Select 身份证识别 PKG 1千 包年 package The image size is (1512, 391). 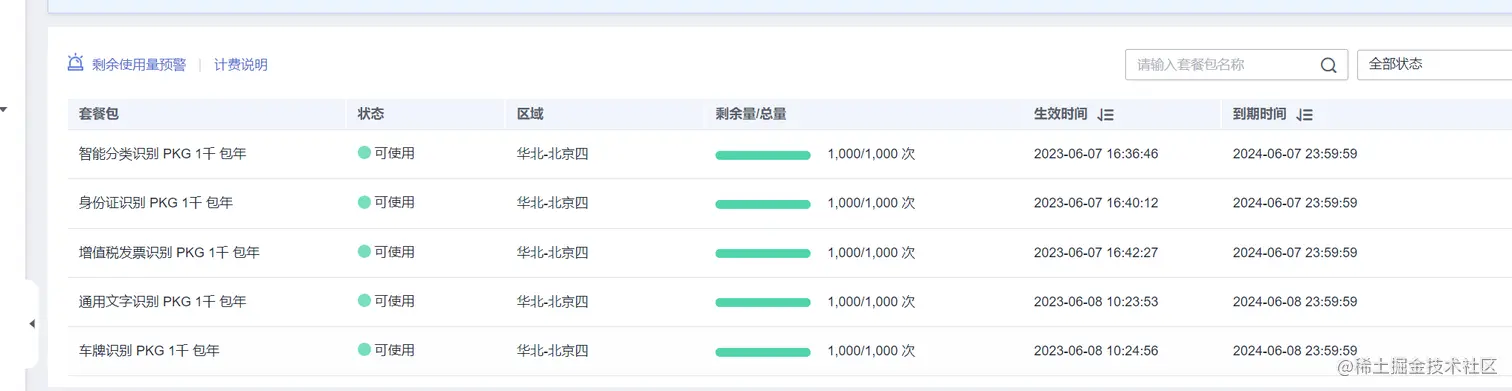coord(156,203)
